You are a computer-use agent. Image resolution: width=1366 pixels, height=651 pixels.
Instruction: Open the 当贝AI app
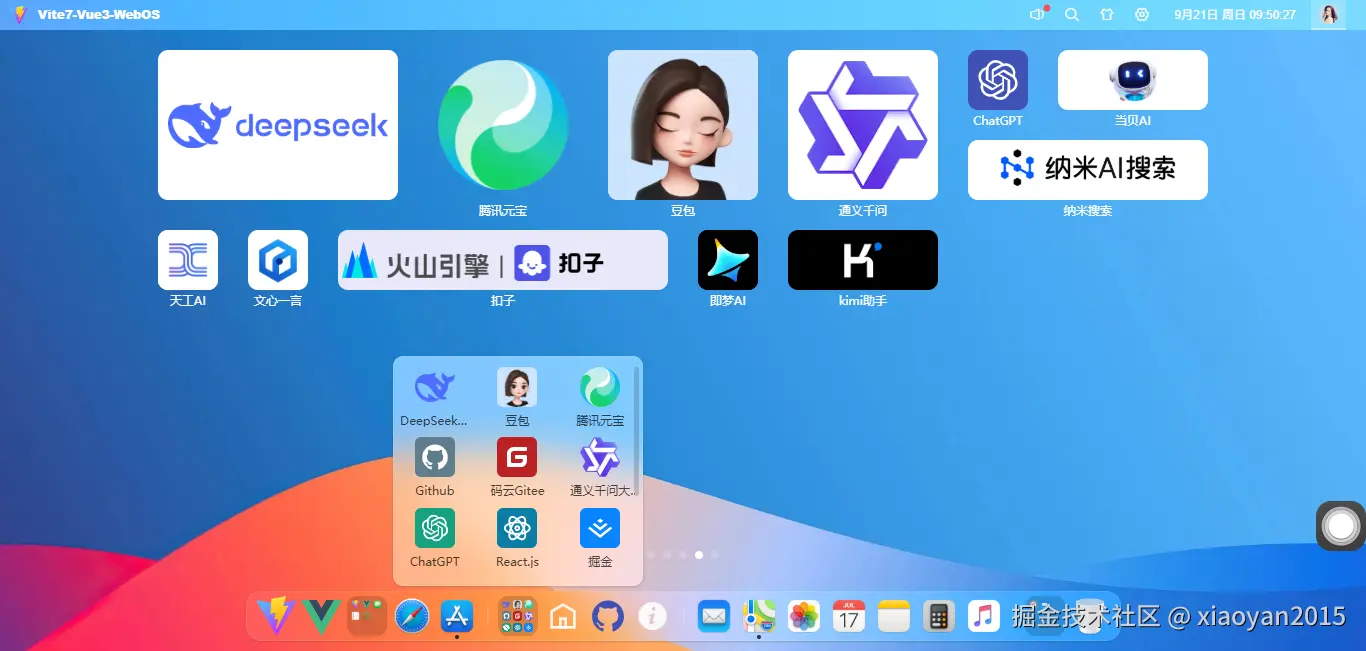click(x=1132, y=79)
